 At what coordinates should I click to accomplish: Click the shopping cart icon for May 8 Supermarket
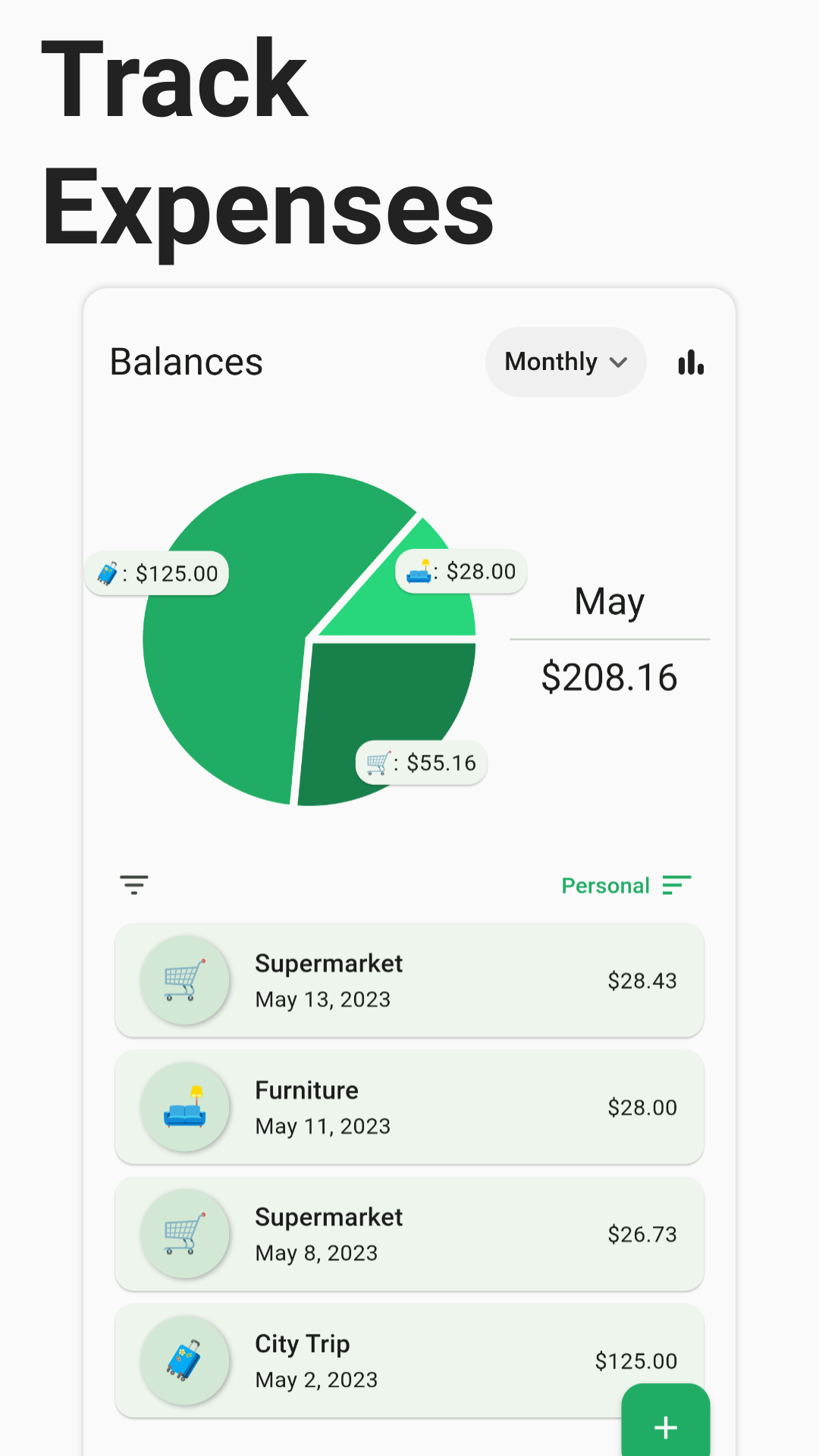point(184,1234)
